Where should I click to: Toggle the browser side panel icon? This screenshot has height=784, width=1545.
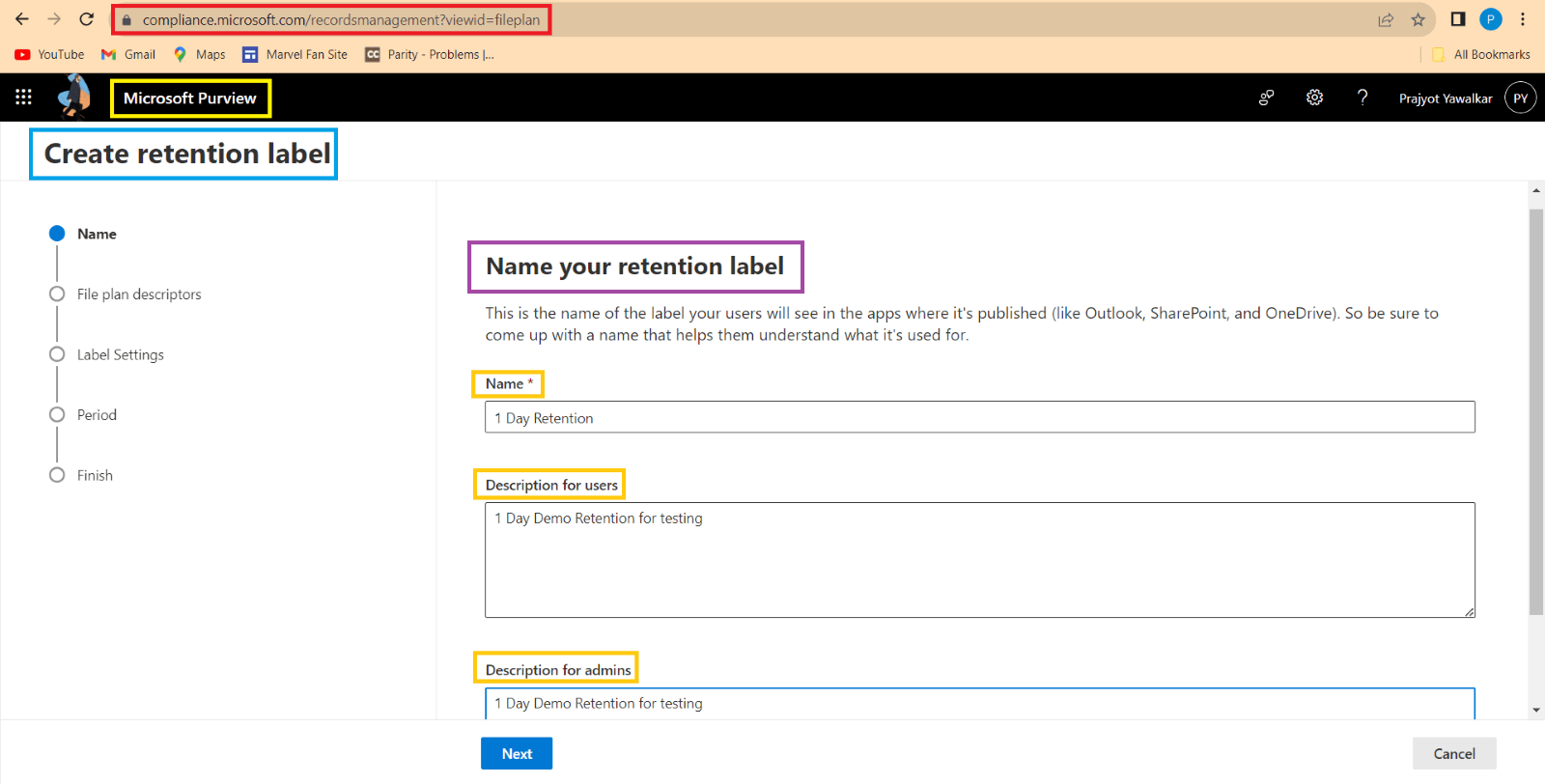(x=1458, y=19)
